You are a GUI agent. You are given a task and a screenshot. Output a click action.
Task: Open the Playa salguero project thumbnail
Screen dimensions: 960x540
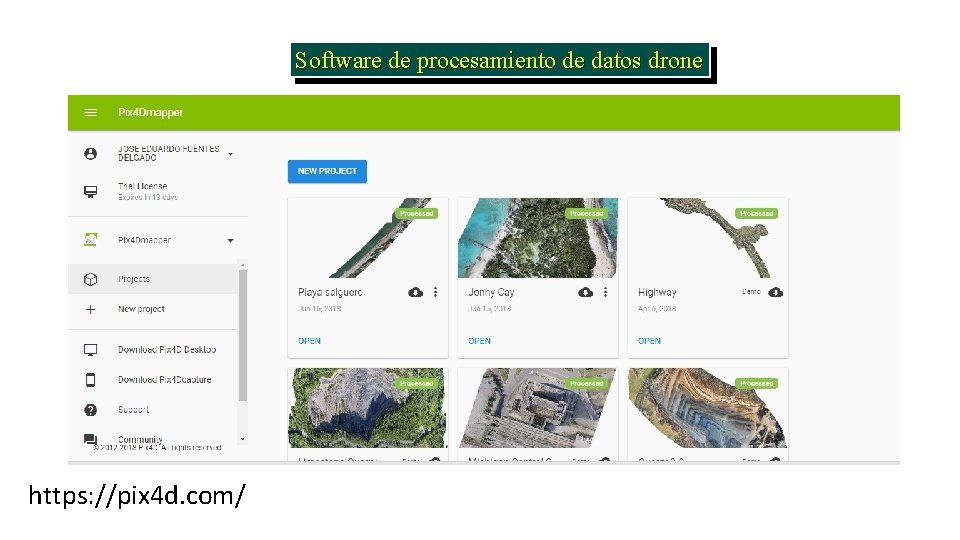[x=368, y=238]
